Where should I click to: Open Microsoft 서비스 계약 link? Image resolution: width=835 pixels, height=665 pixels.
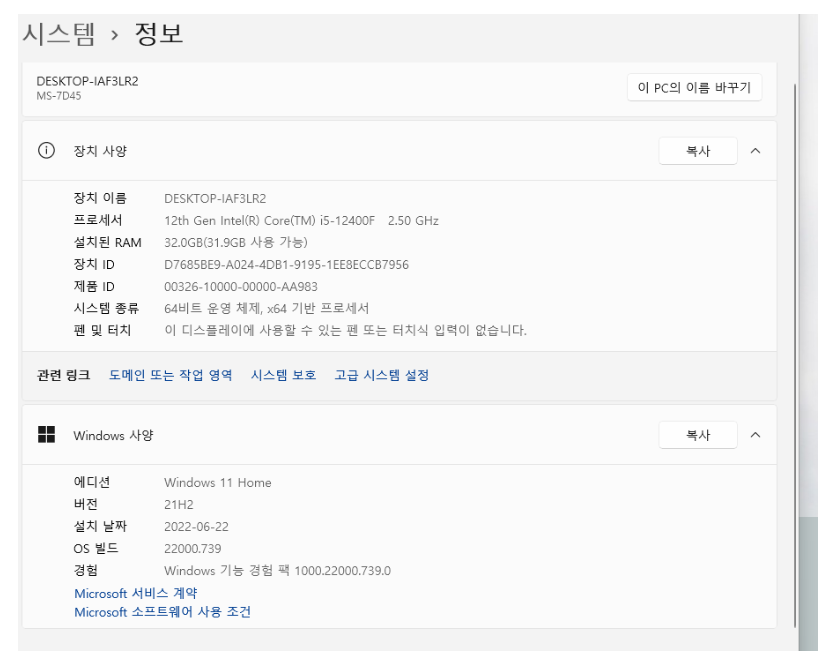click(x=136, y=593)
